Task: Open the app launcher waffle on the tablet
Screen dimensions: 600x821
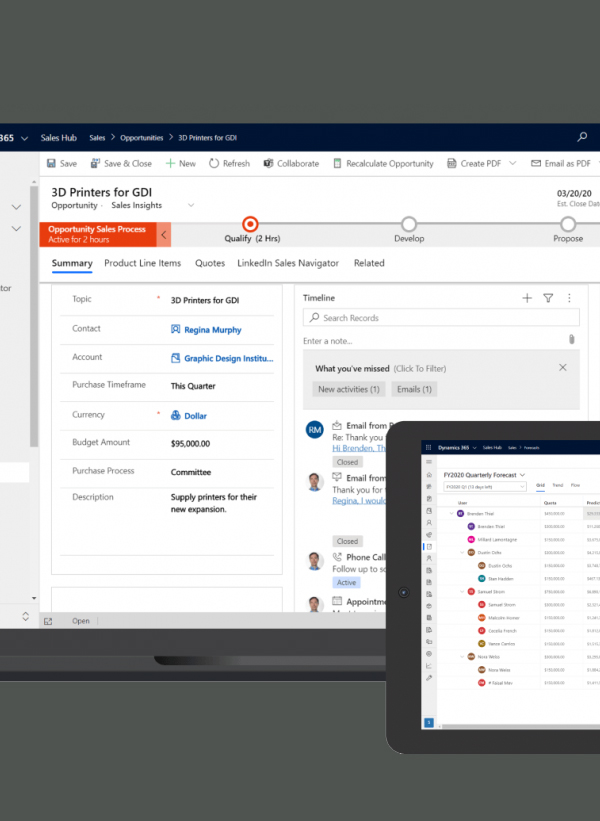Action: (x=428, y=448)
